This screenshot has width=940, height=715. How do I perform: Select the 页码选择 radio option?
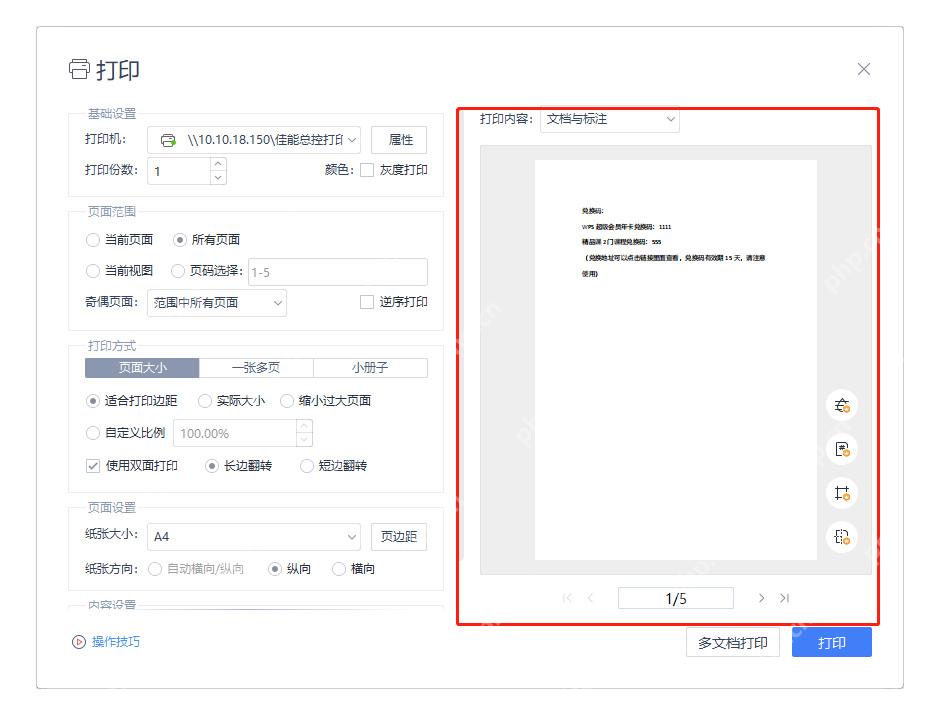pos(177,271)
